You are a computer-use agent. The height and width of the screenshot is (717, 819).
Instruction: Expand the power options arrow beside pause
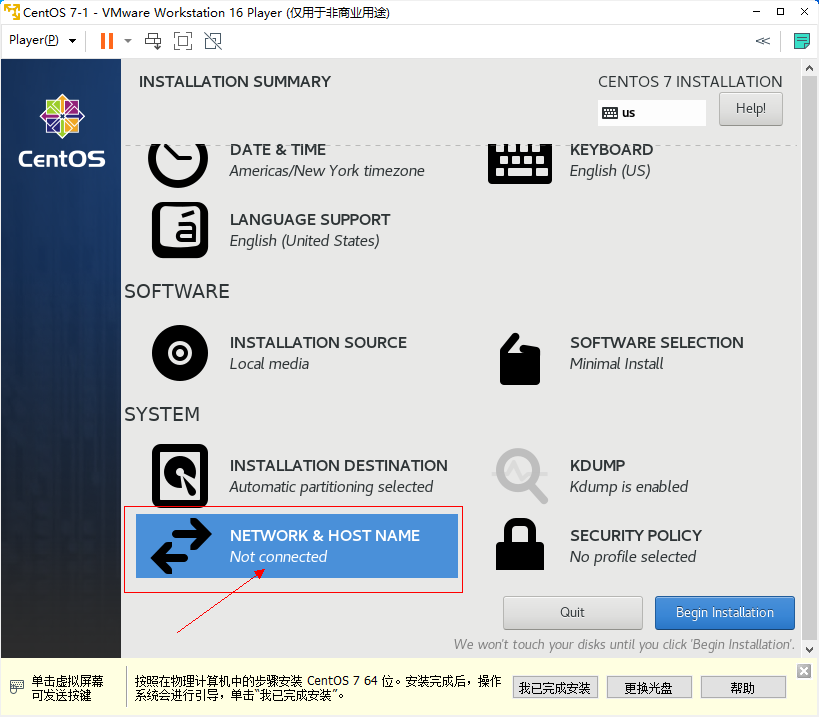[x=128, y=41]
